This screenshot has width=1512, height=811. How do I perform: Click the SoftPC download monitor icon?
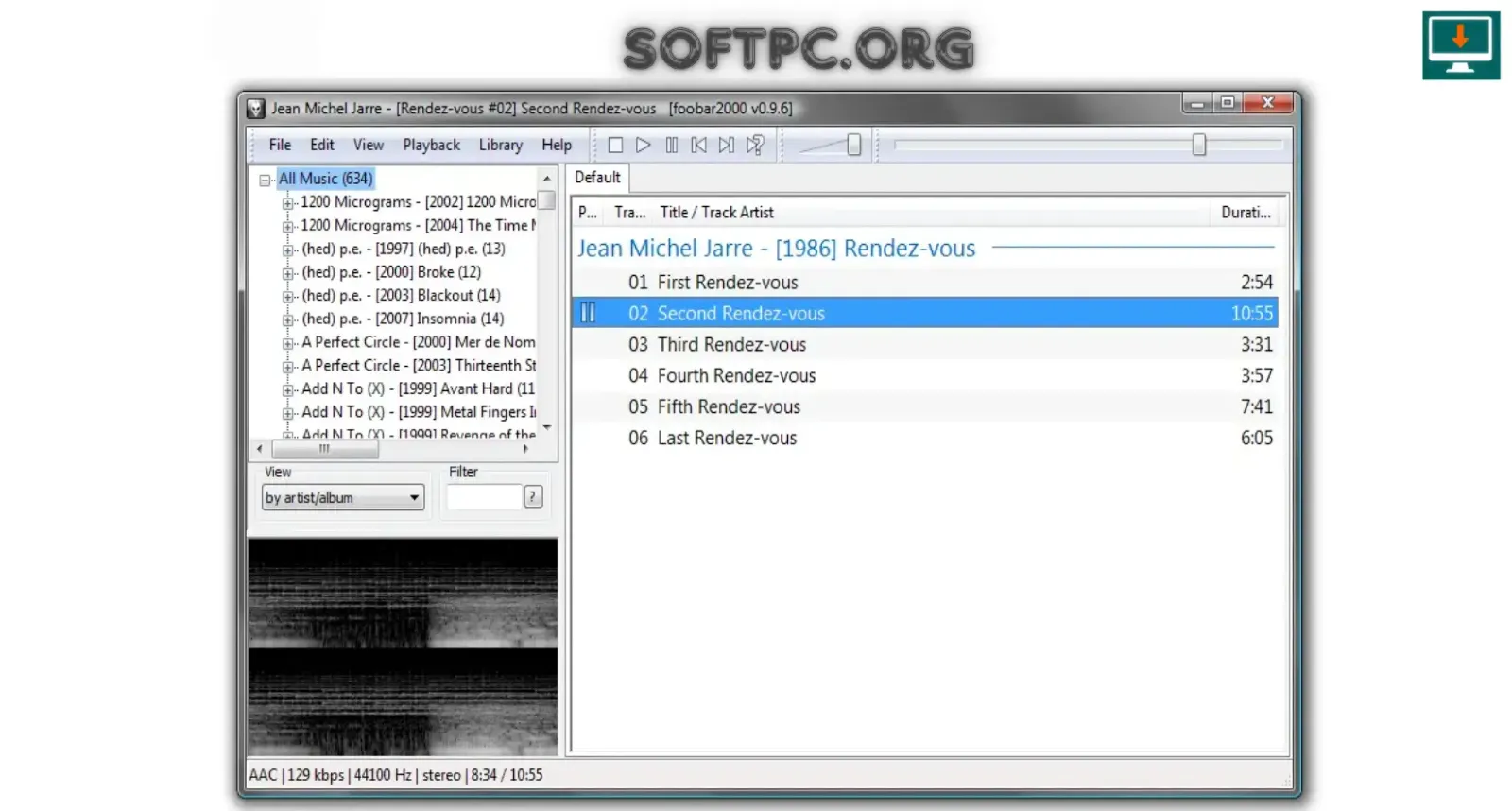point(1461,45)
